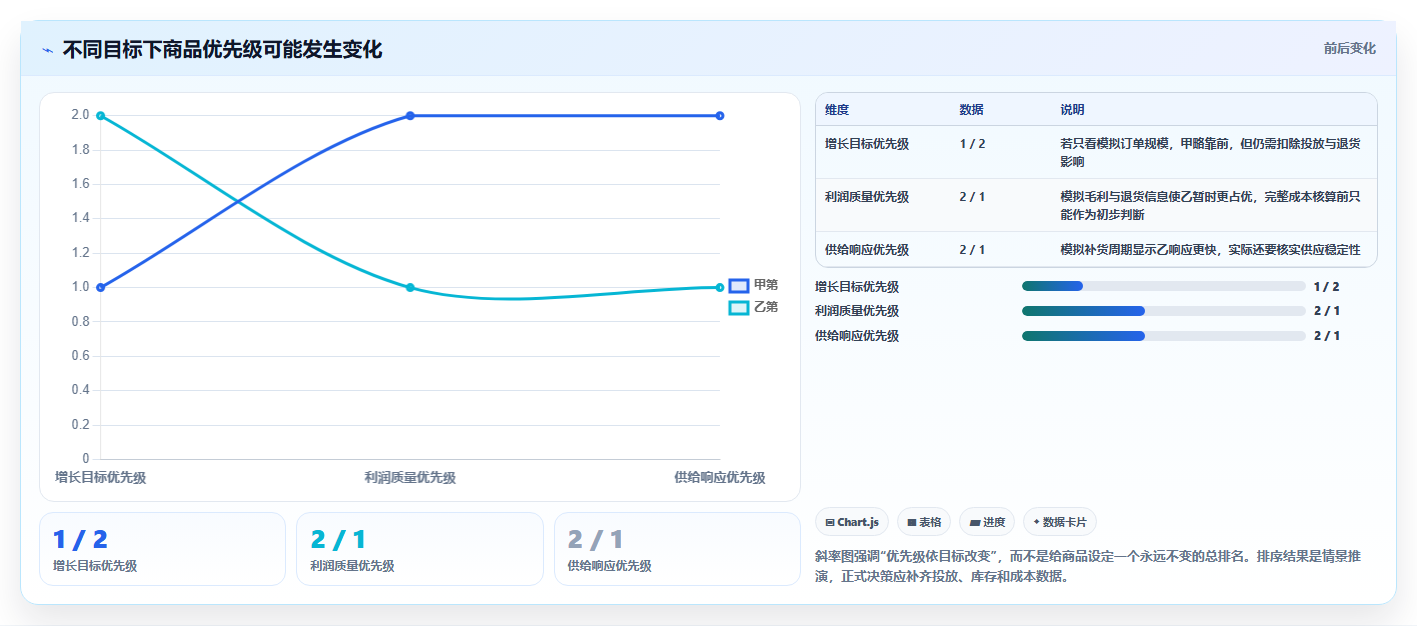The image size is (1417, 626).
Task: Click the page title 不同目标下商品优先级可能发生变化
Action: [222, 49]
